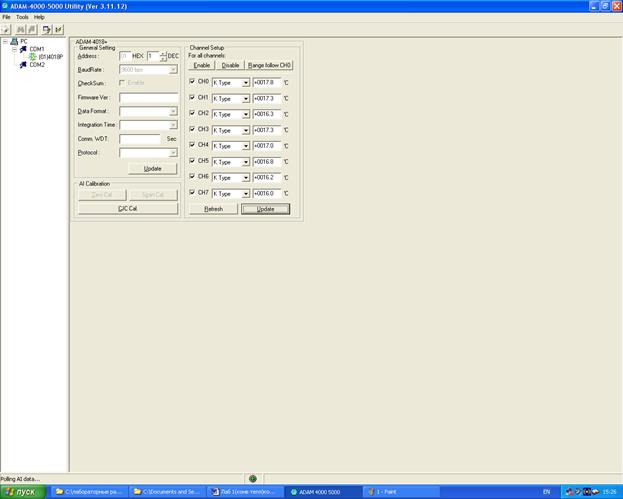623x499 pixels.
Task: Toggle the CH3 channel checkbox
Action: tap(192, 129)
